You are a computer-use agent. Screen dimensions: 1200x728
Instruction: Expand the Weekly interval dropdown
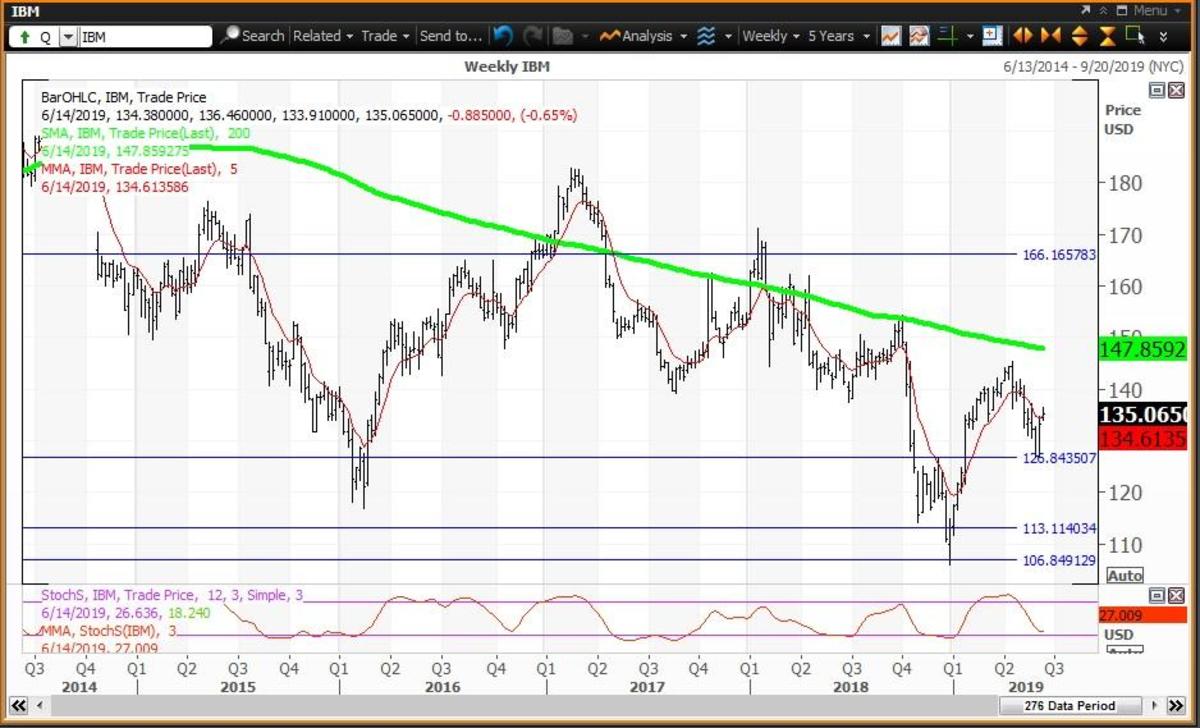pos(771,36)
